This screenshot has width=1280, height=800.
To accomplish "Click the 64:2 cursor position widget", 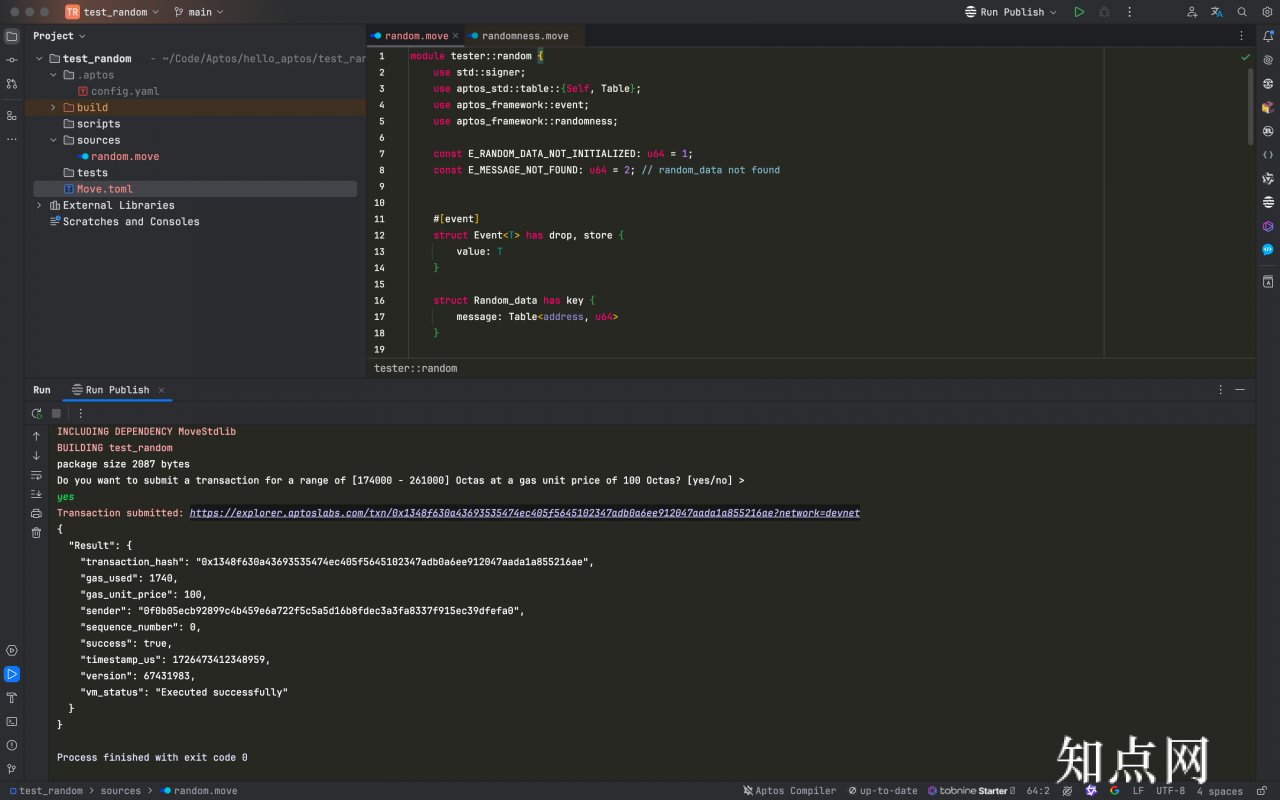I will tap(1038, 791).
